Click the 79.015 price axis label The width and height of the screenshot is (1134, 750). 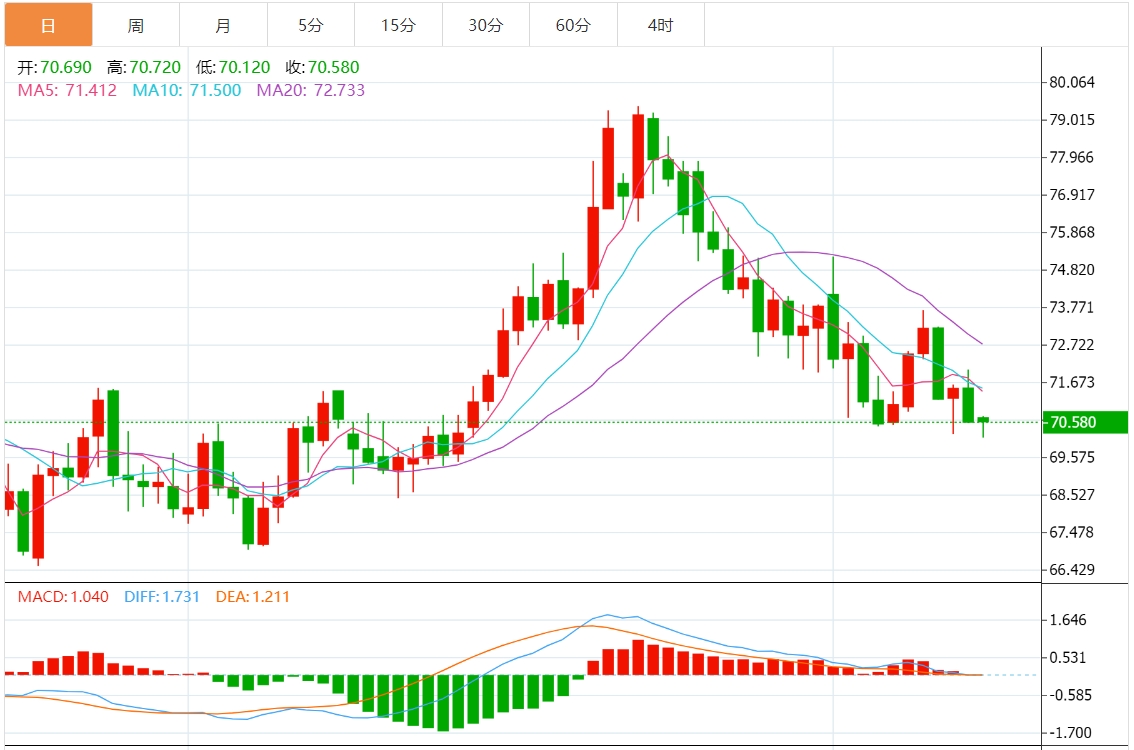point(1072,120)
